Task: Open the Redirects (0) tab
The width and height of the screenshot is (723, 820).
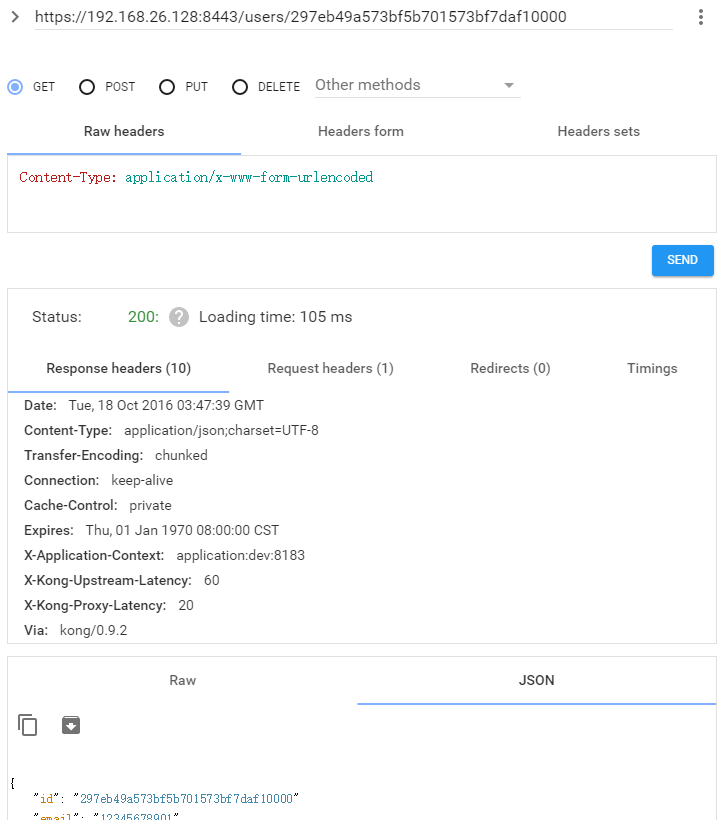Action: [510, 369]
